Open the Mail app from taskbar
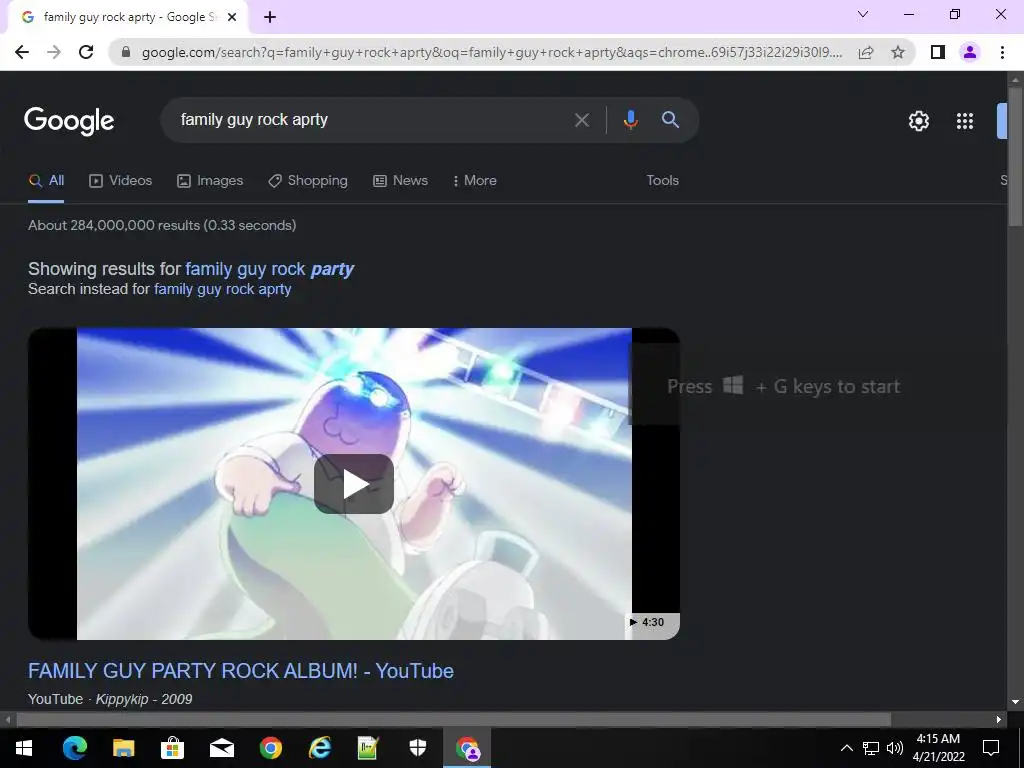 [x=221, y=748]
